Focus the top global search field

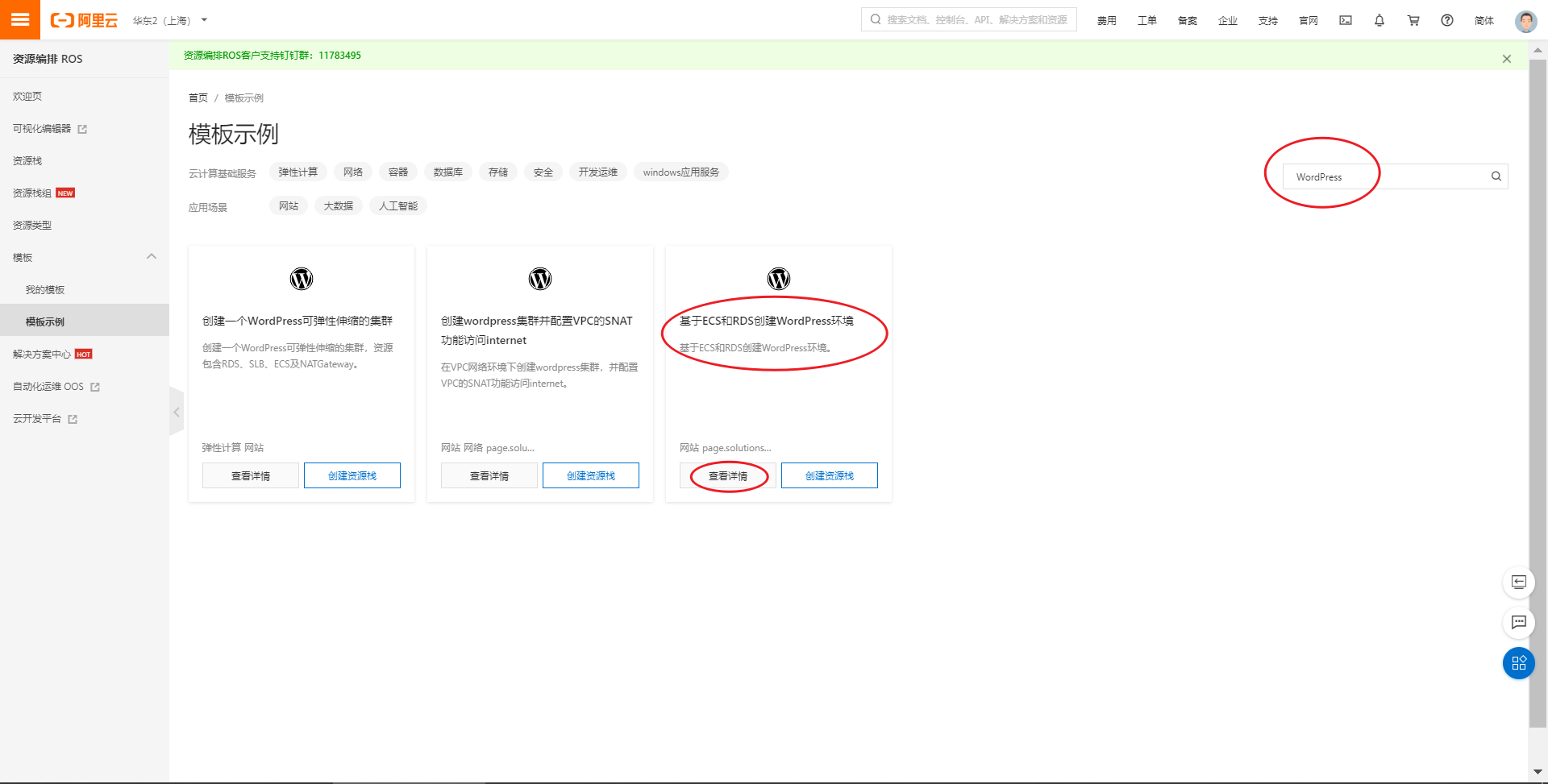pyautogui.click(x=969, y=20)
